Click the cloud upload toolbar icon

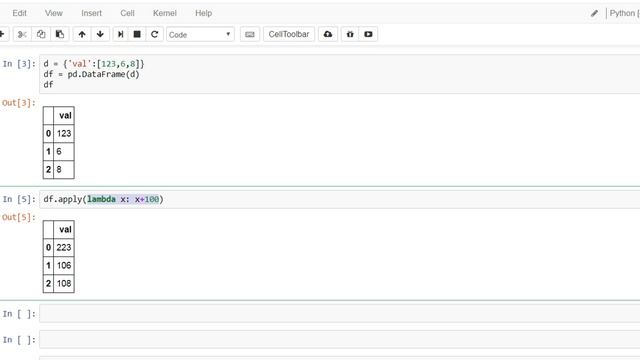[328, 34]
